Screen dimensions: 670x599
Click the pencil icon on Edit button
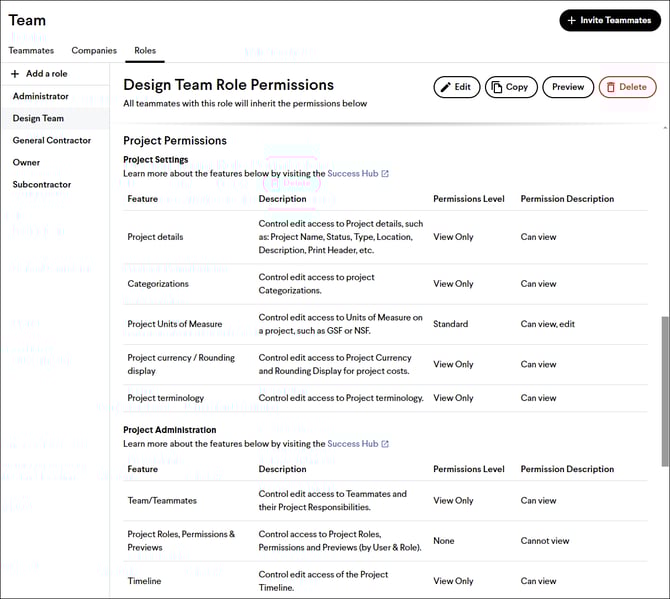[x=445, y=87]
